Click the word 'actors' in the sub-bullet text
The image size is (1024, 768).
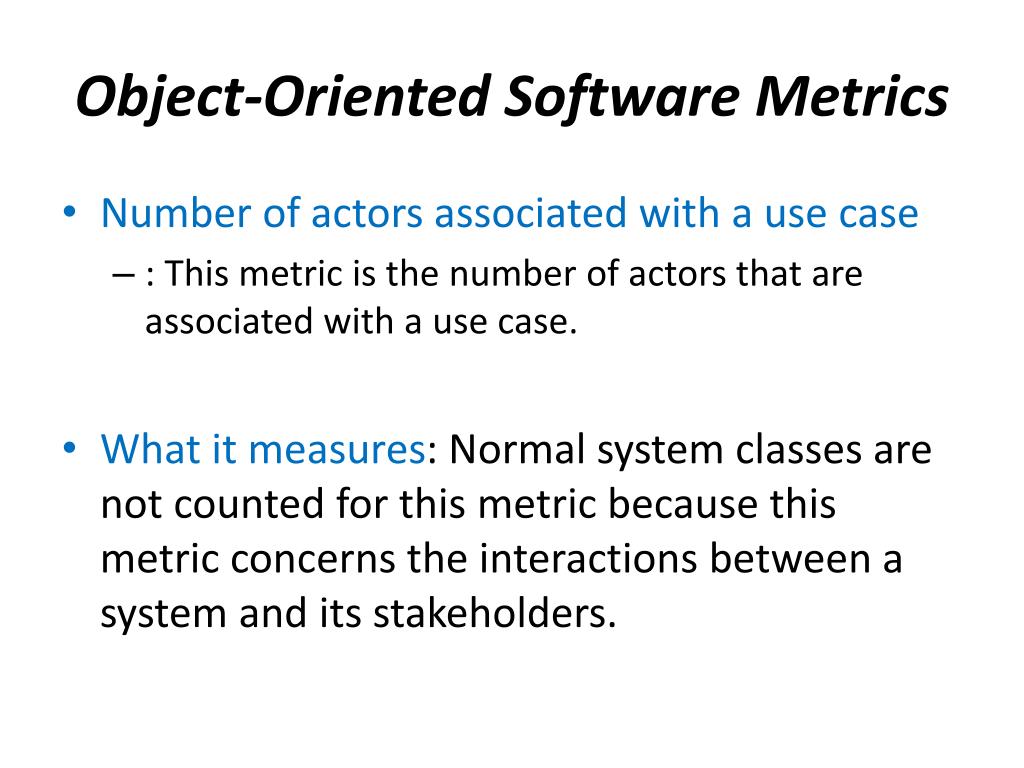(677, 273)
